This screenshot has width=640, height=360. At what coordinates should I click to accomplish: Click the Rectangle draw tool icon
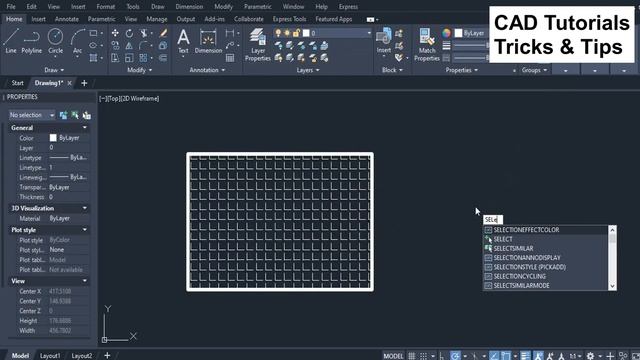coord(93,33)
